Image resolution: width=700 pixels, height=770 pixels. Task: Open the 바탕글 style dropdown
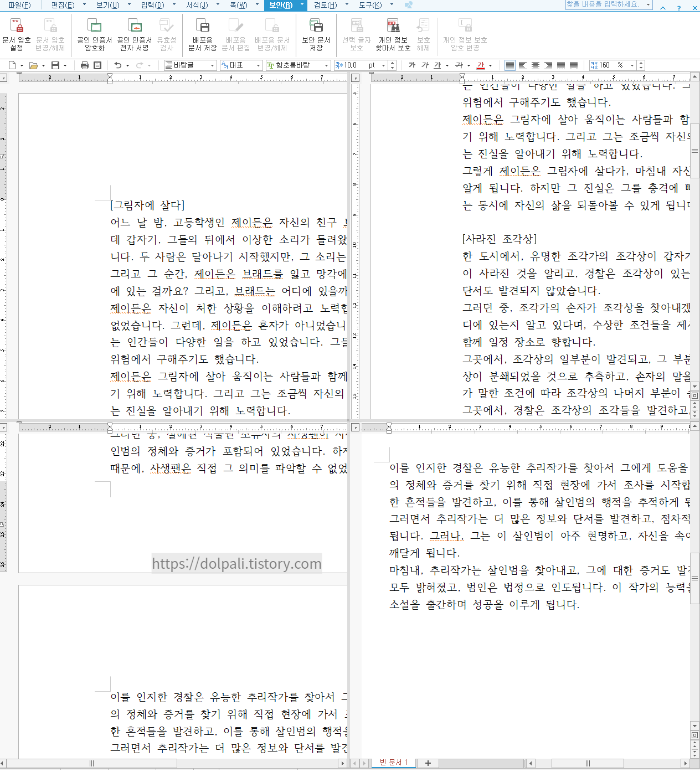213,65
